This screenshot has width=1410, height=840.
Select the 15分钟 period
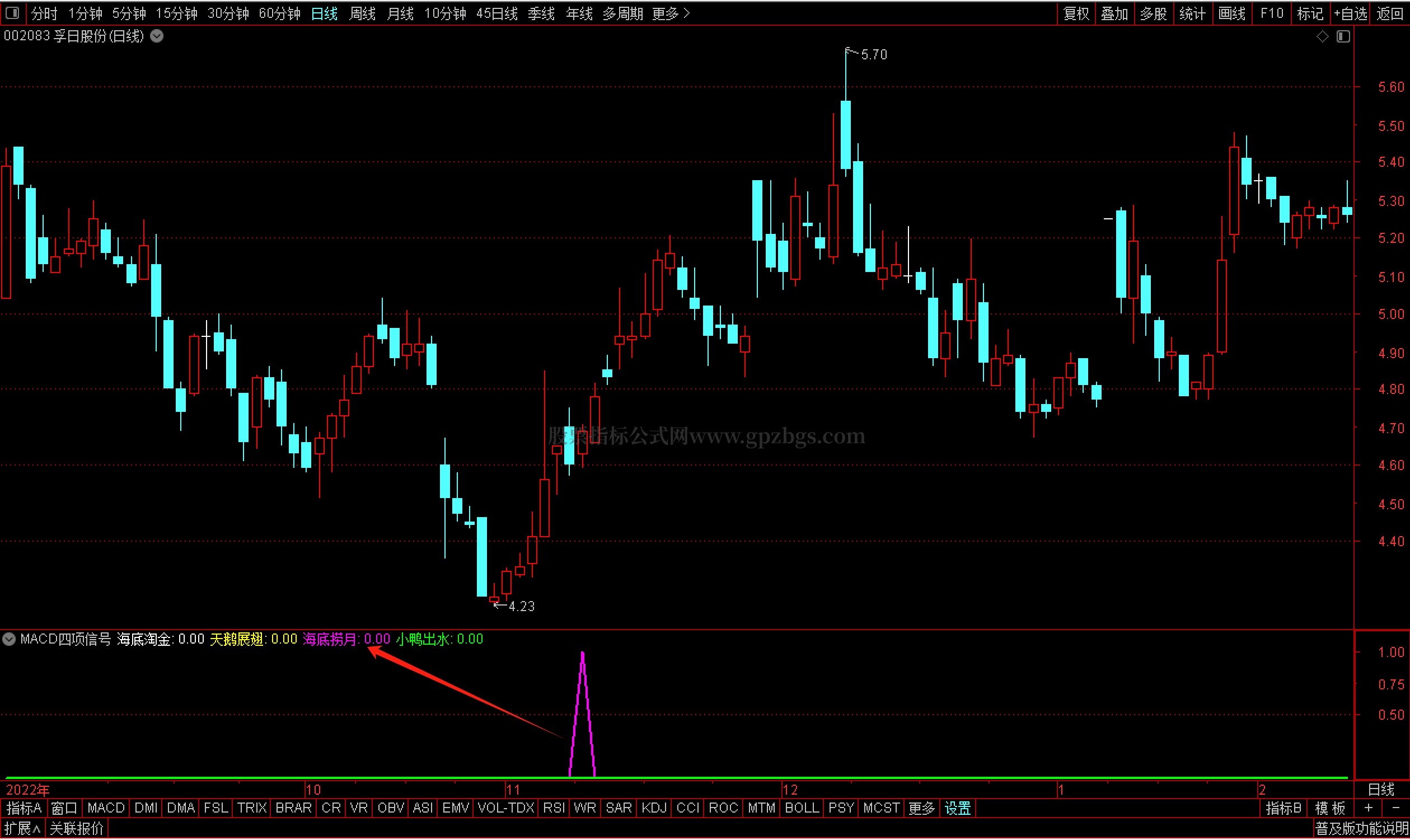coord(177,13)
